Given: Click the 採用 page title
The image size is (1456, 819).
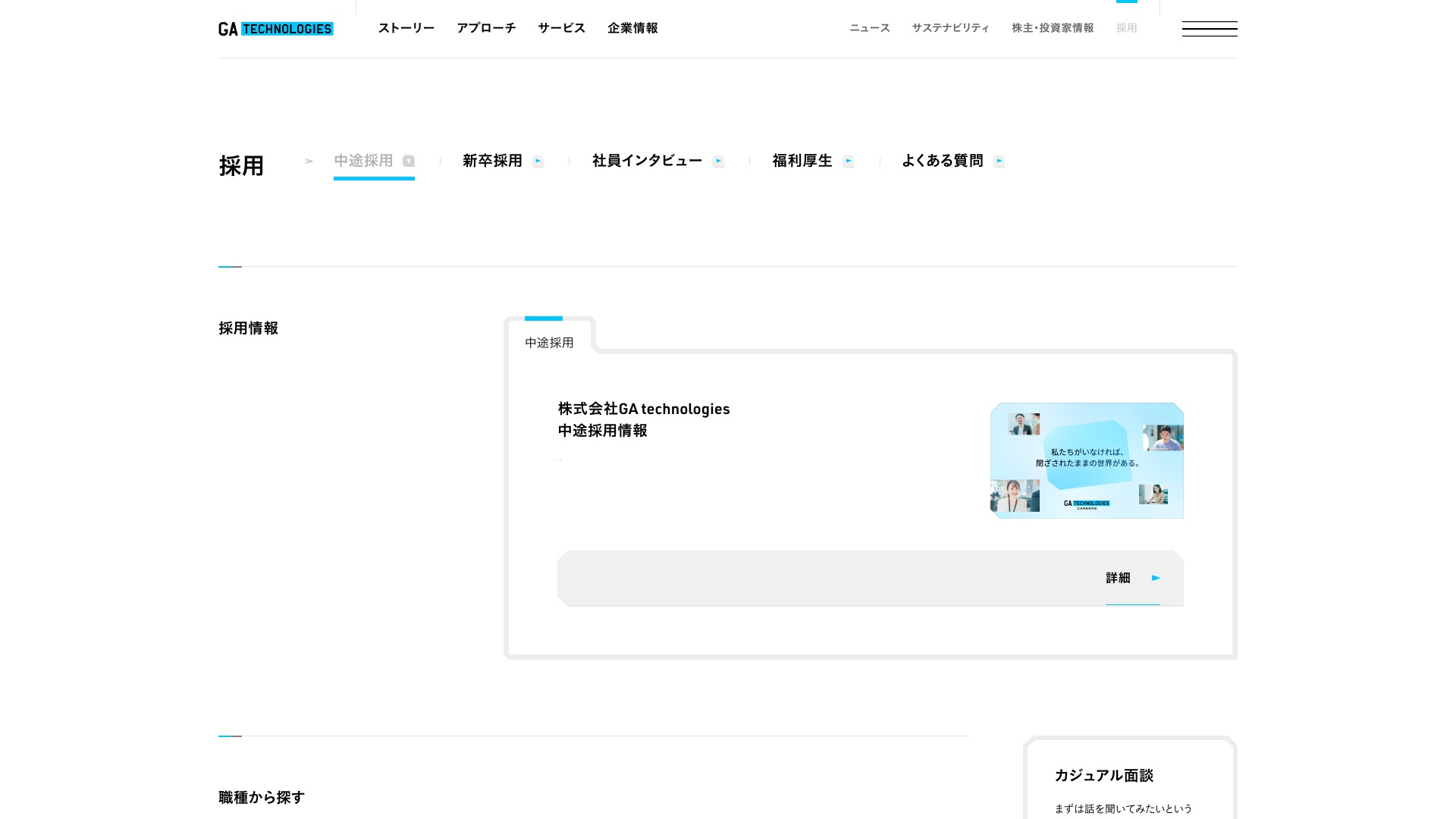Looking at the screenshot, I should coord(241,165).
